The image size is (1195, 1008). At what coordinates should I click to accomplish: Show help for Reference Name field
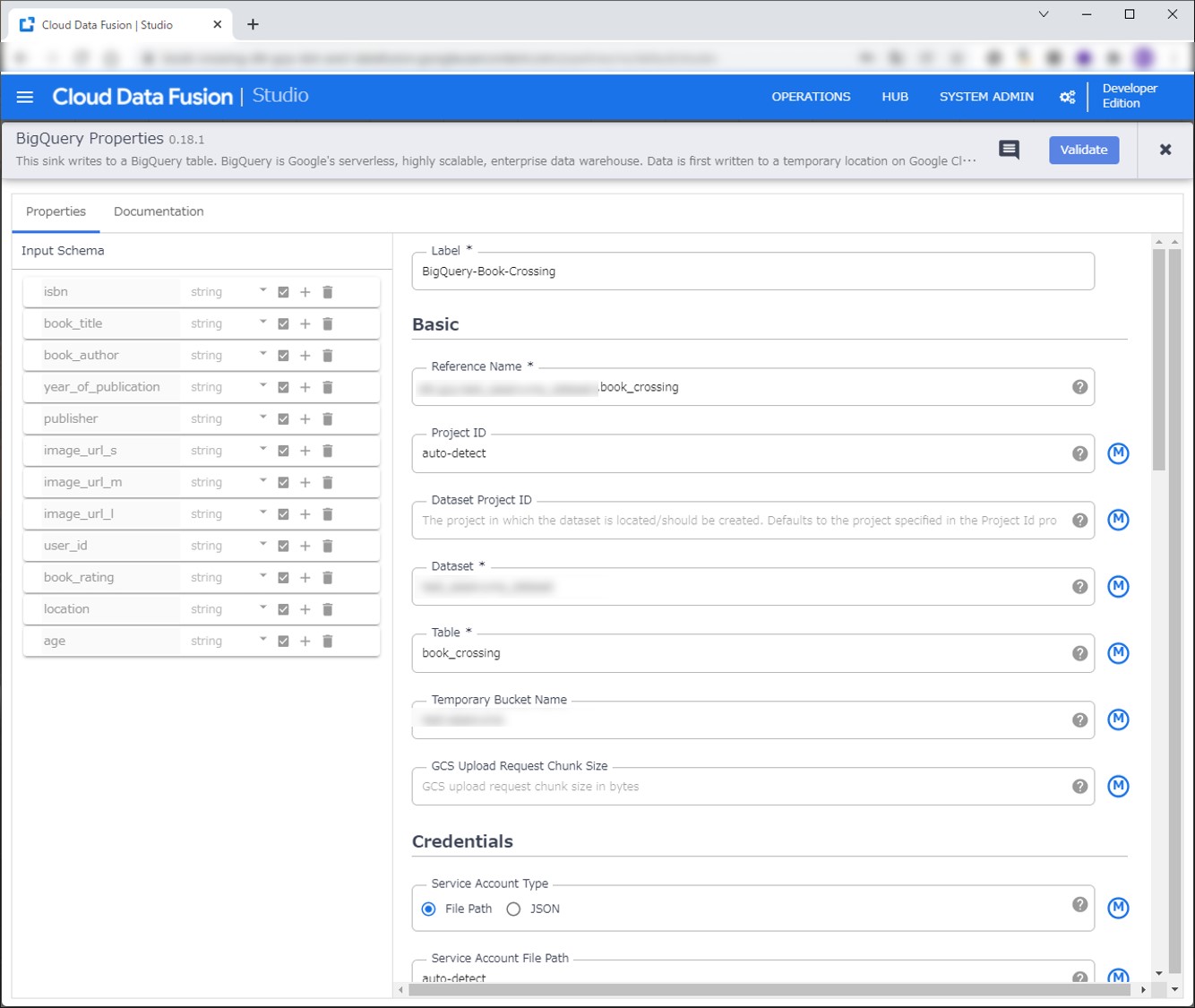coord(1080,387)
